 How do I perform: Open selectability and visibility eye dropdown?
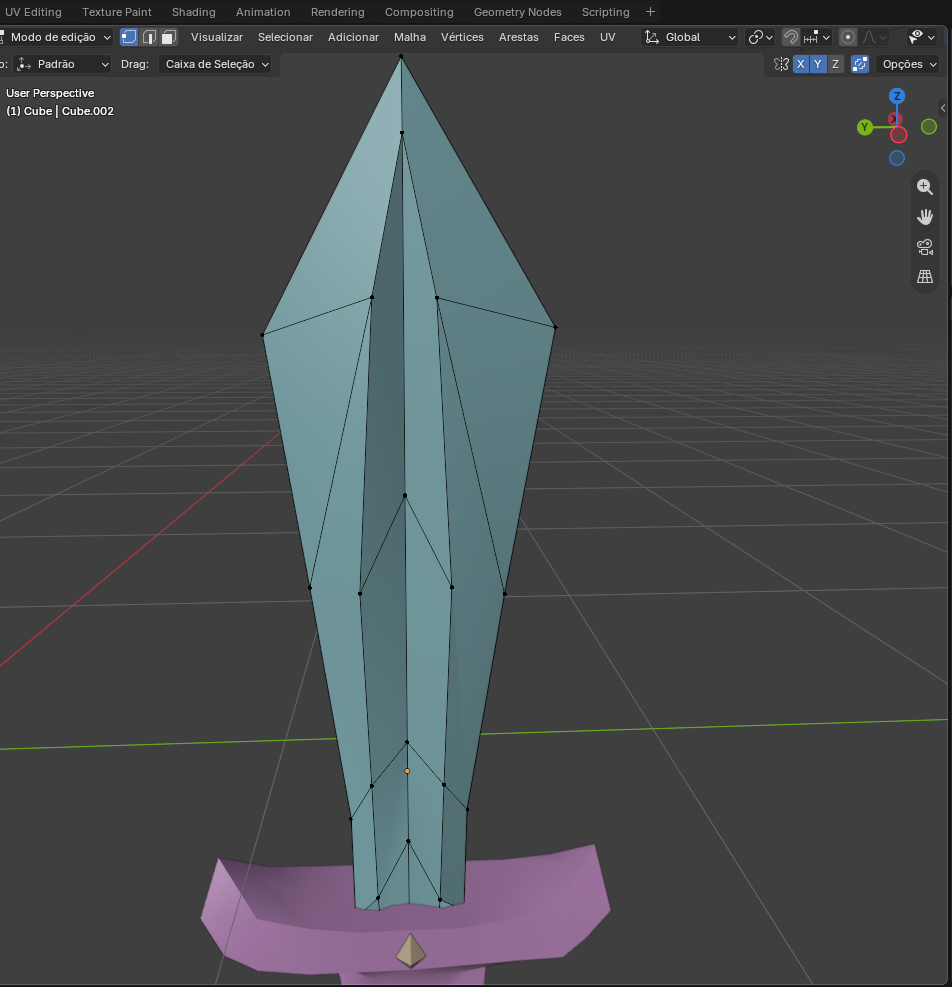click(x=921, y=37)
